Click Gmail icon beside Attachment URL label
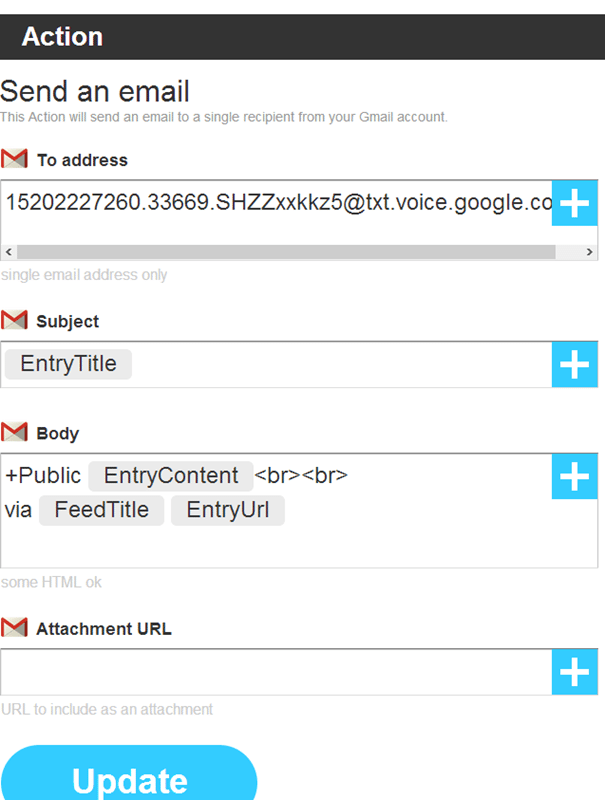 (14, 627)
